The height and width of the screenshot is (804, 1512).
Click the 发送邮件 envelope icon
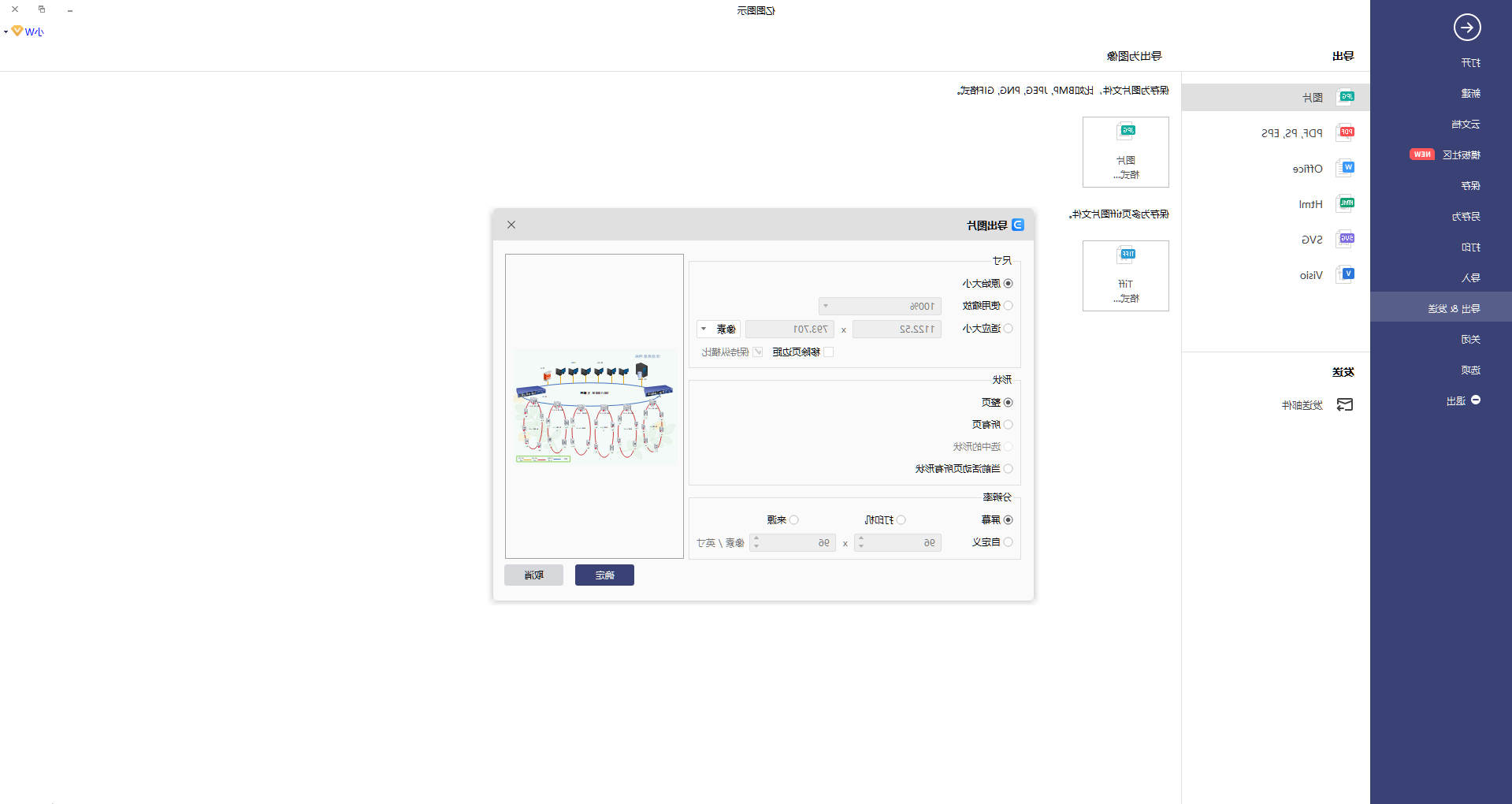point(1345,404)
